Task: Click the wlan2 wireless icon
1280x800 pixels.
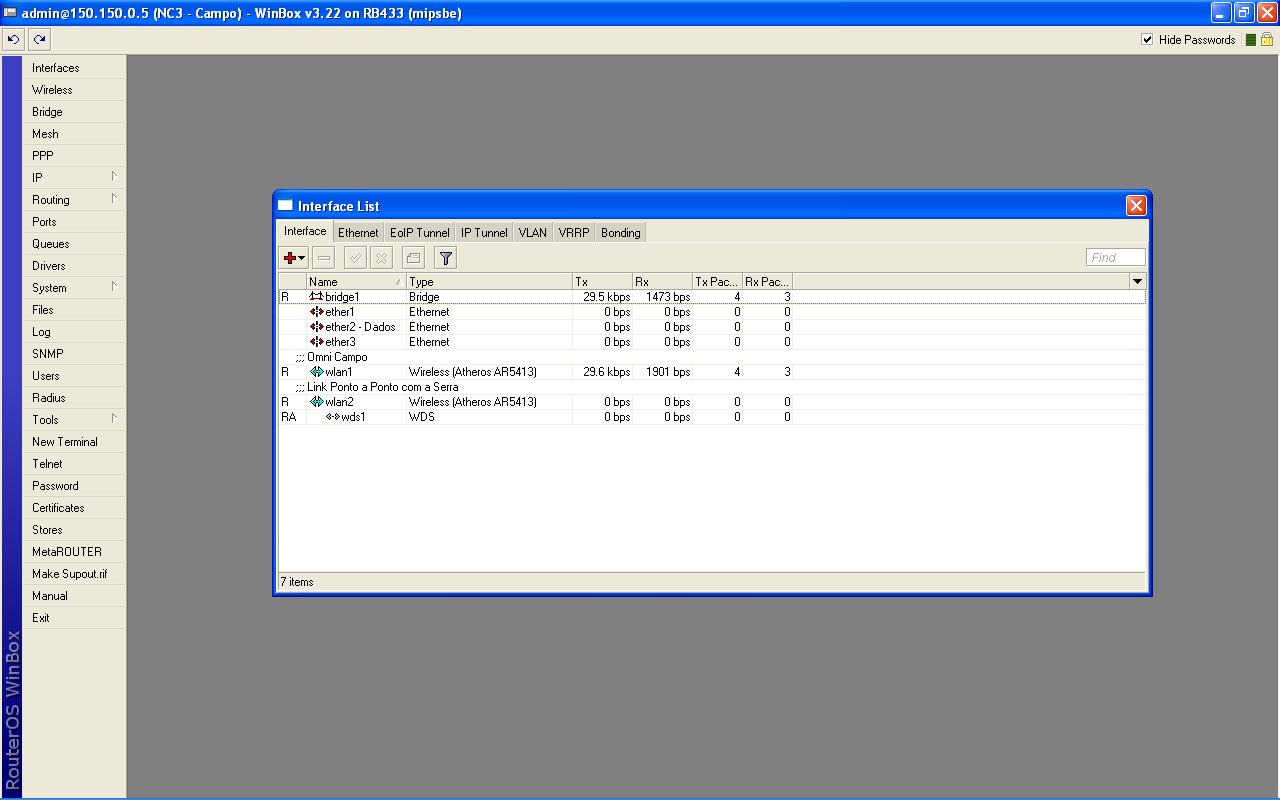Action: point(316,402)
